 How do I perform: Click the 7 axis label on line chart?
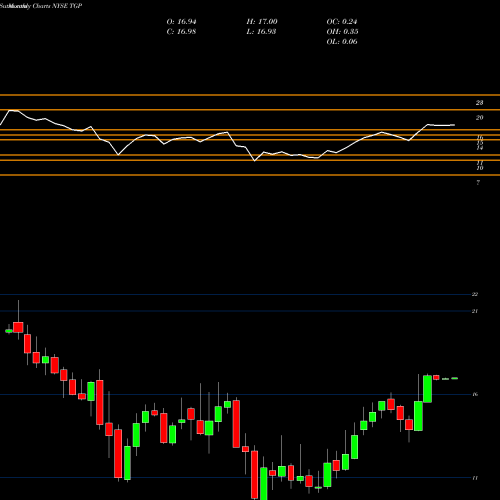[x=478, y=183]
